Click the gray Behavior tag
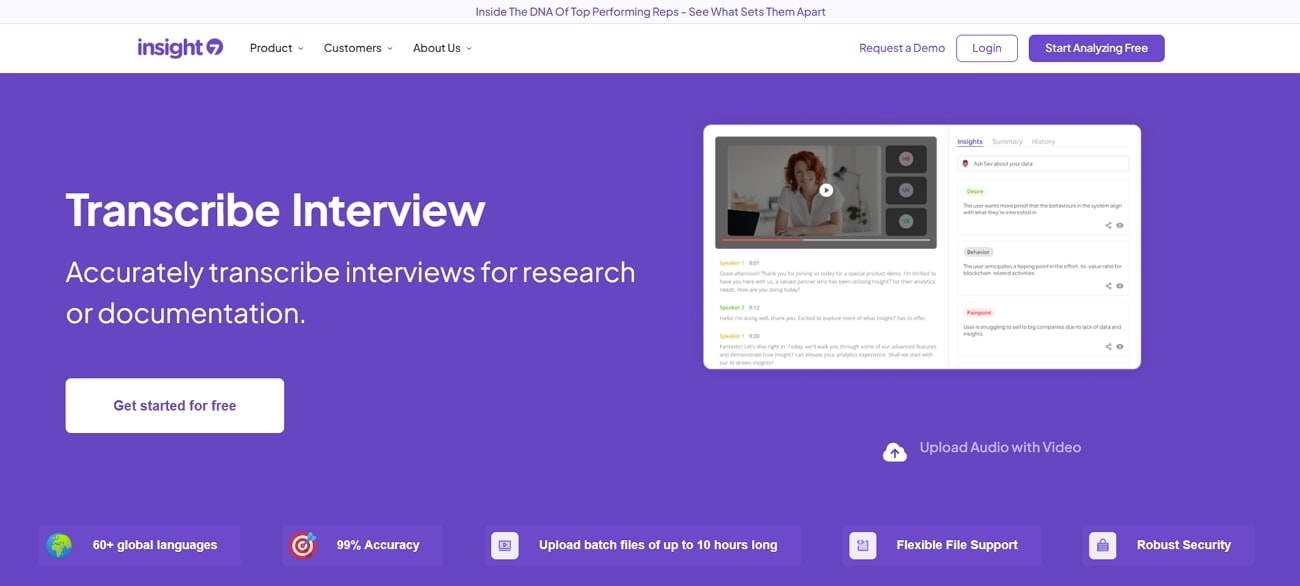The width and height of the screenshot is (1300, 586). tap(978, 252)
